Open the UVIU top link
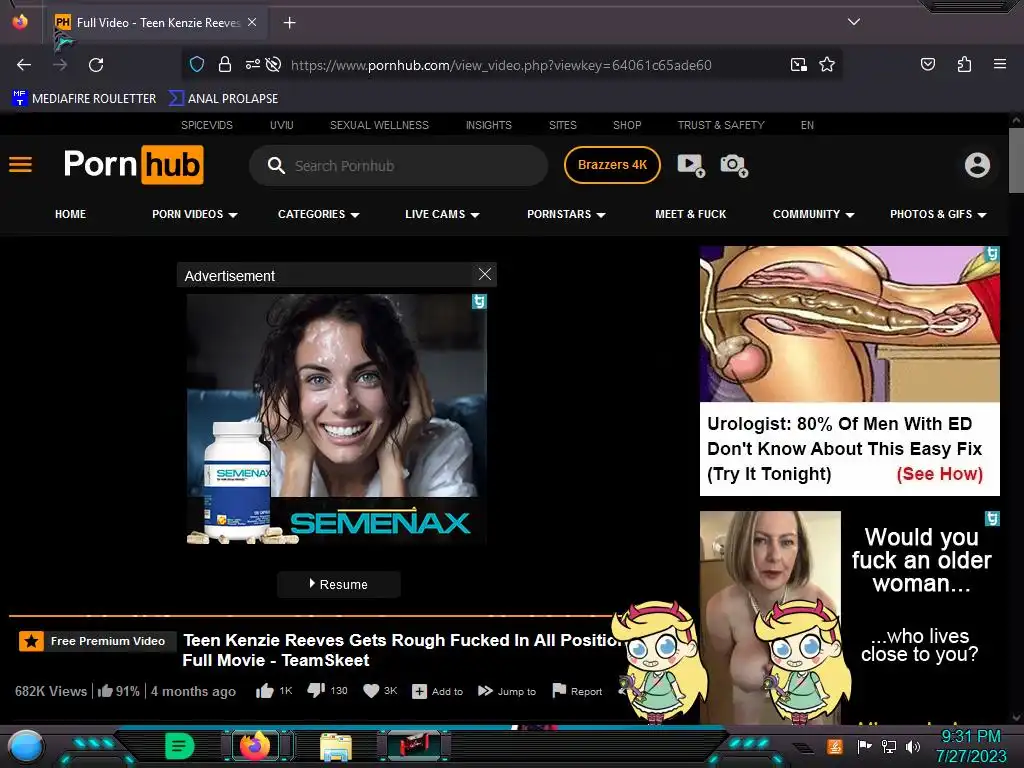Screen dimensions: 1024x768 281,125
